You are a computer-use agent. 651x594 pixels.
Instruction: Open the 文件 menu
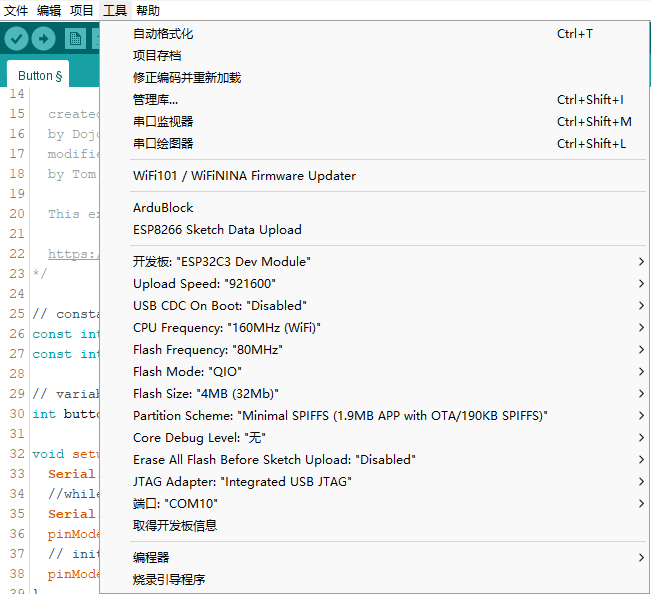pos(16,10)
